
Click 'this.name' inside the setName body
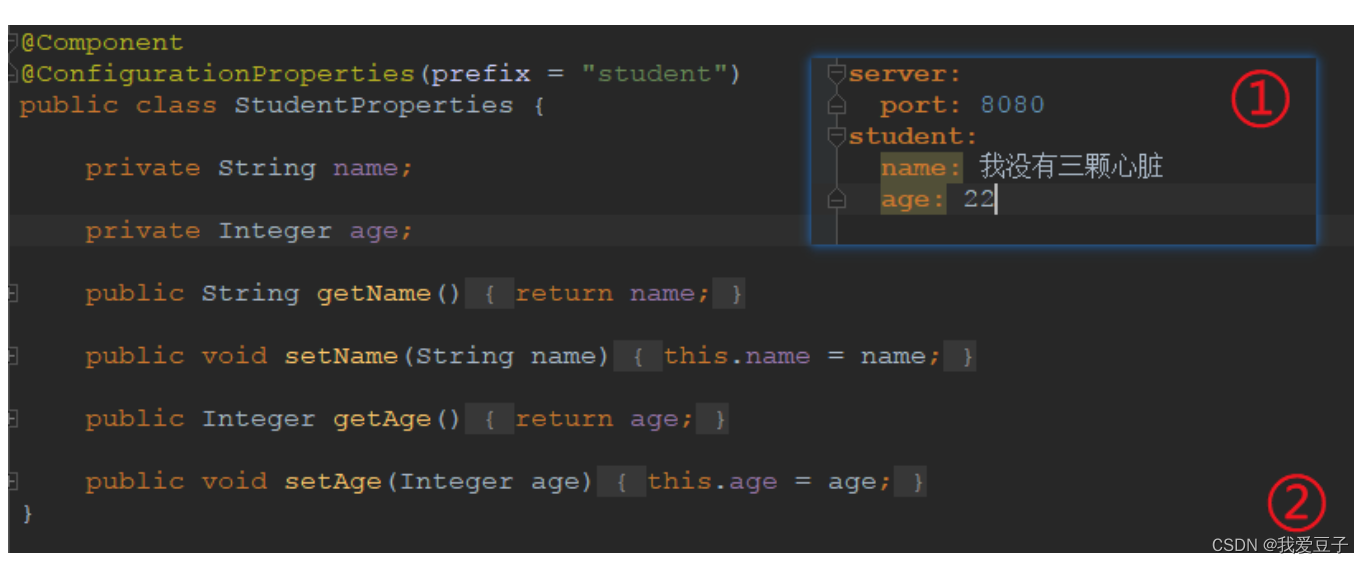coord(736,356)
